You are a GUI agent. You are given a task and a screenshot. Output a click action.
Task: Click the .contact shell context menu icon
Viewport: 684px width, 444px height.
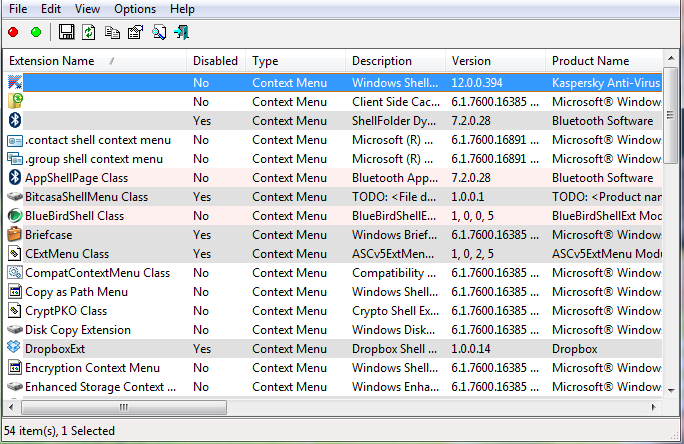pyautogui.click(x=15, y=140)
